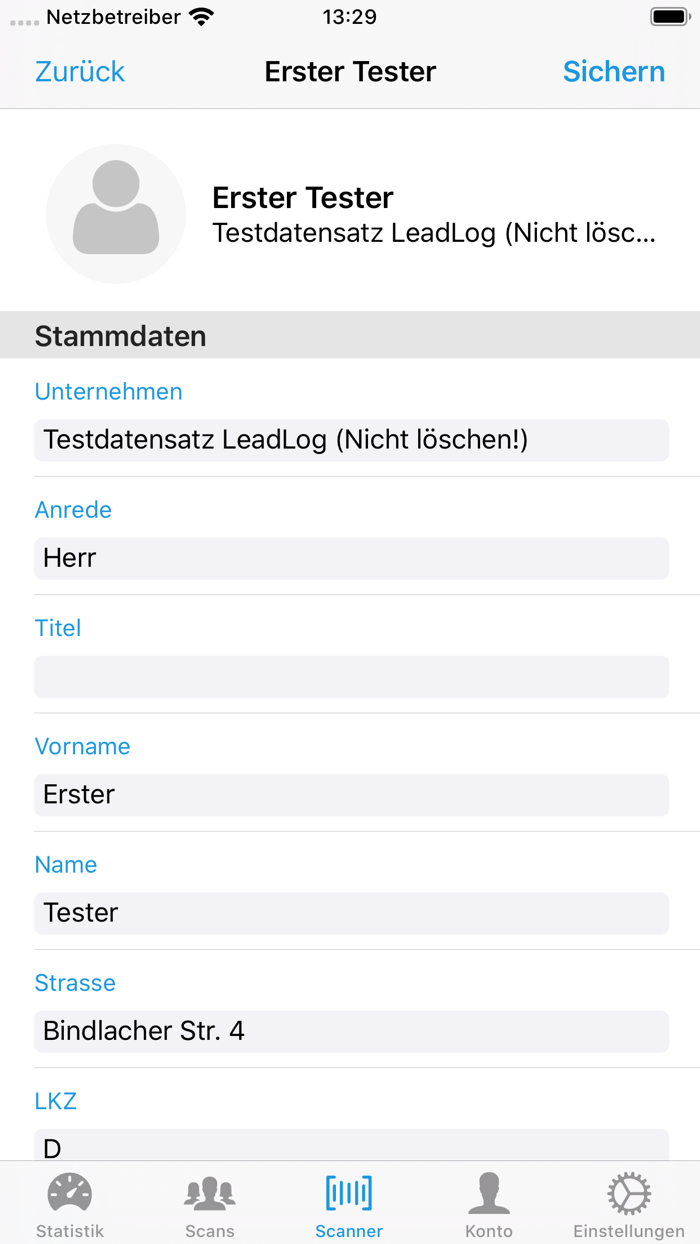Screen dimensions: 700x1244
Task: Save the lead with Sichern
Action: [613, 71]
